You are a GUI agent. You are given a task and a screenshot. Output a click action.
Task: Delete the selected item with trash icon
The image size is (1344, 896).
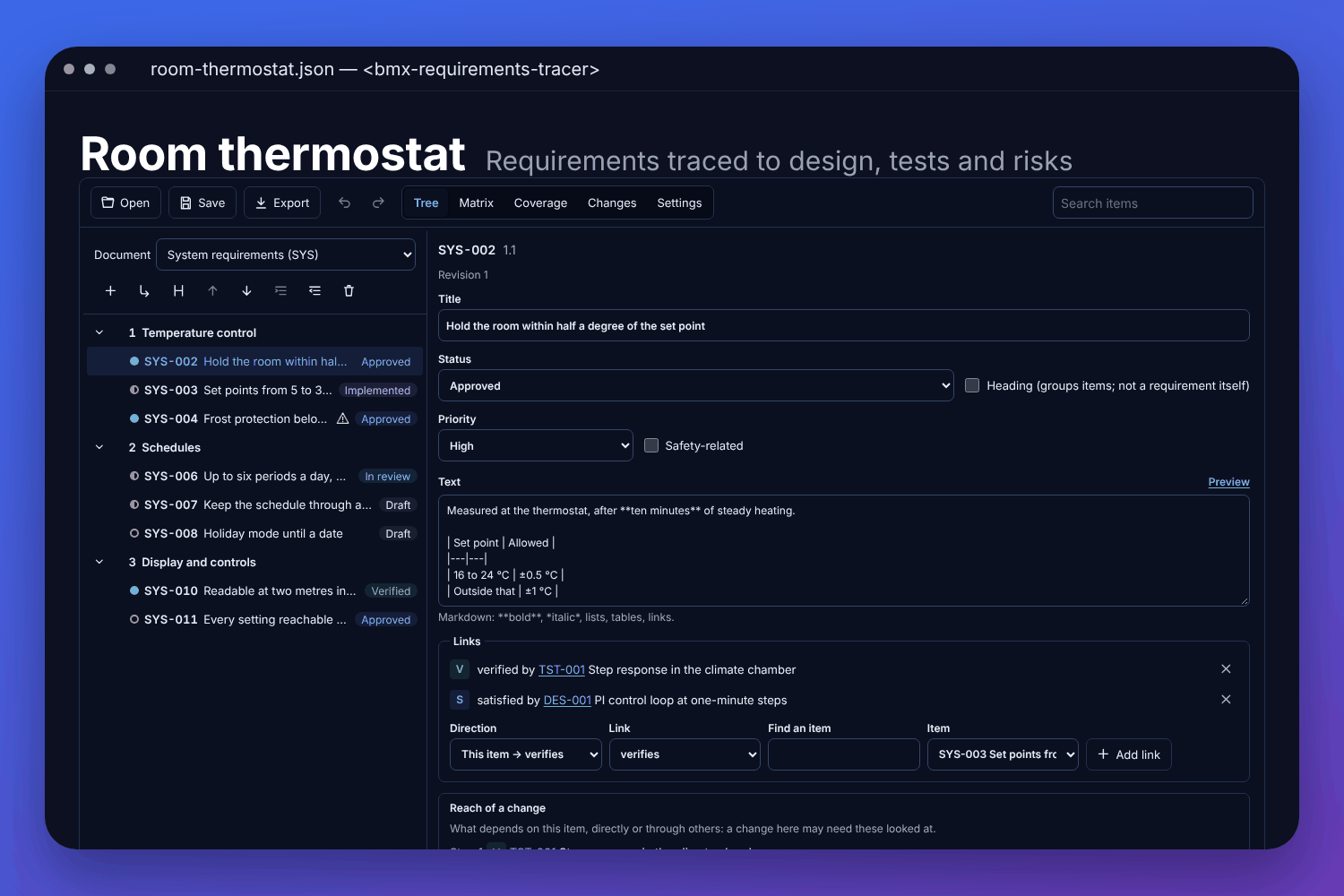349,290
